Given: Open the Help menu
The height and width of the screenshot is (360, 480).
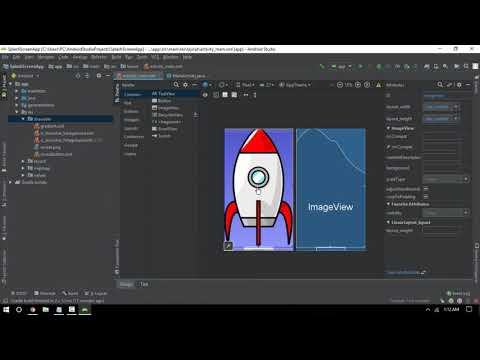Looking at the screenshot, I should point(187,57).
